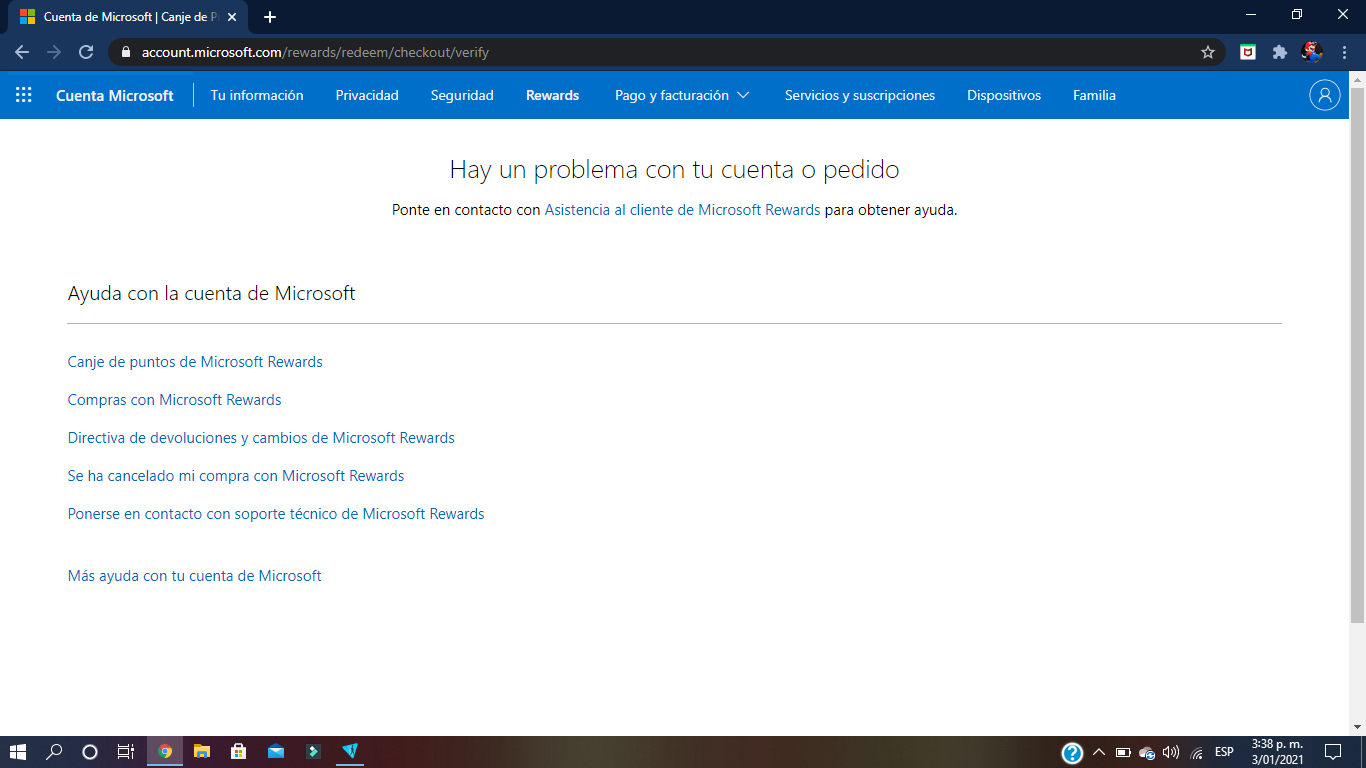Open the Asistencia al cliente link

tap(681, 210)
